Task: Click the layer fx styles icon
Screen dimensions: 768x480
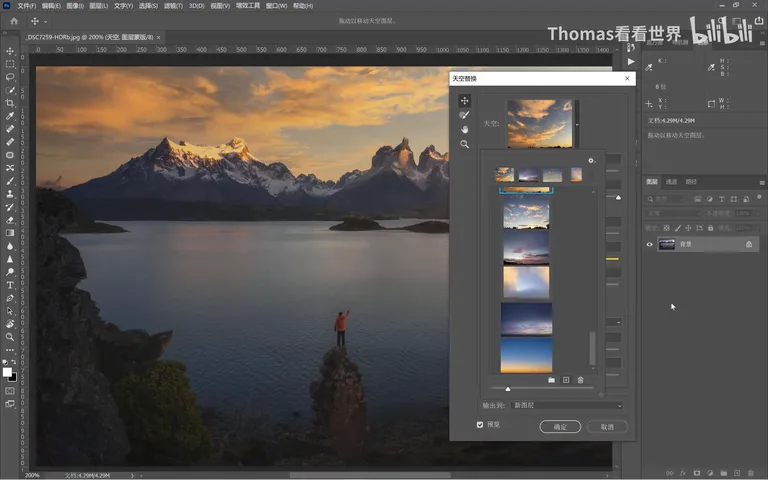Action: [683, 473]
